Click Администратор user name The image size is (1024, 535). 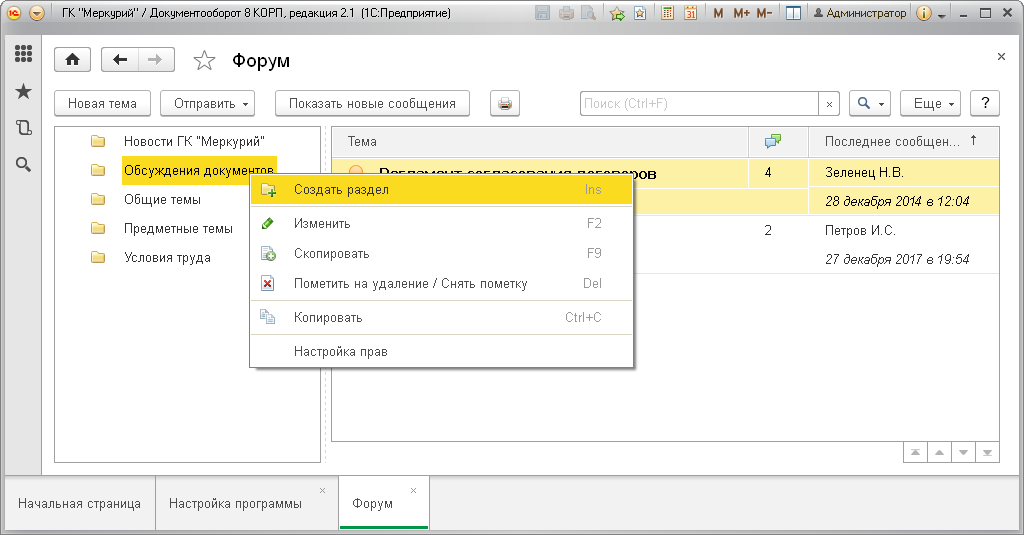click(860, 12)
